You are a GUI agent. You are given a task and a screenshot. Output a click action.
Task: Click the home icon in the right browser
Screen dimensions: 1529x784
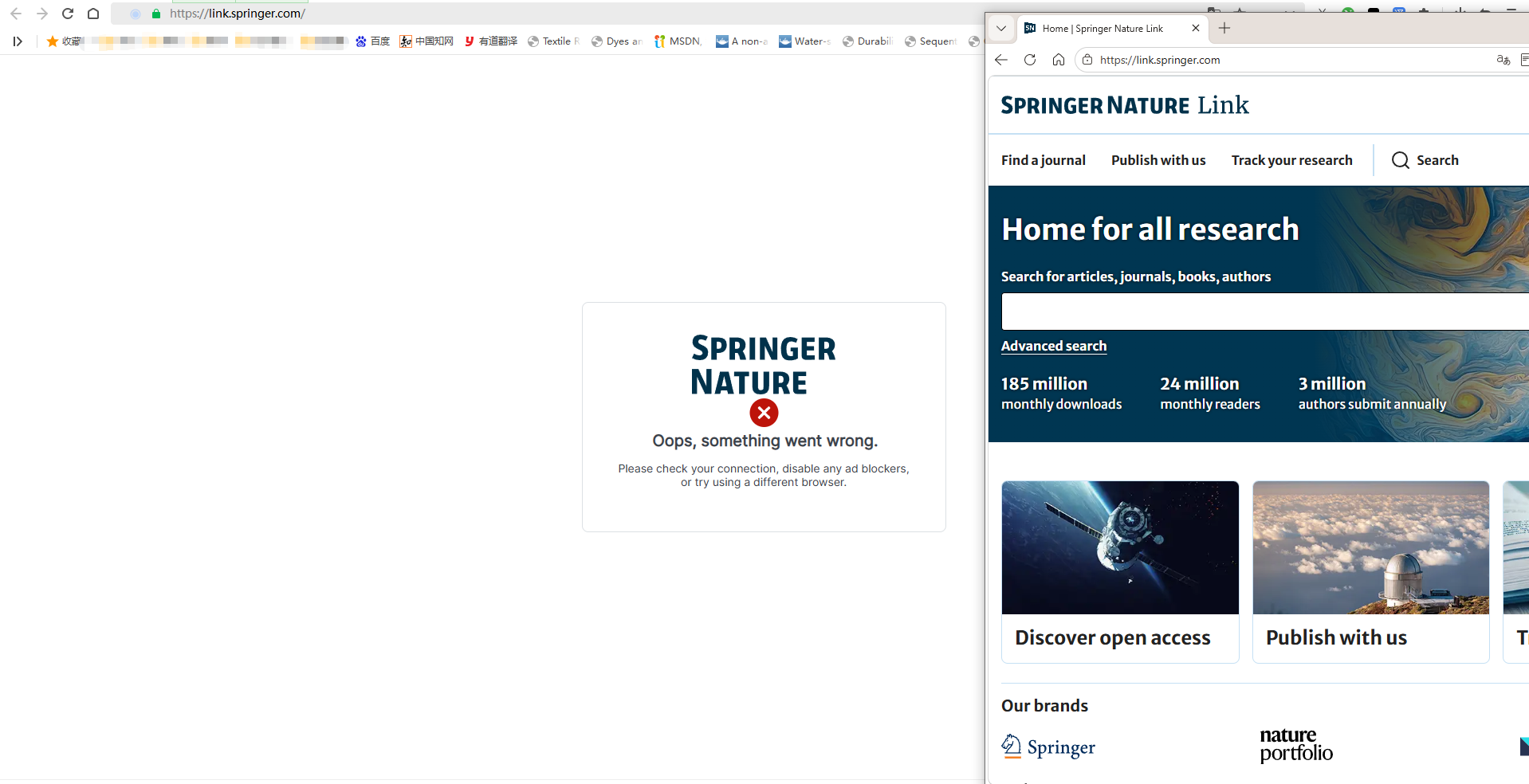point(1059,60)
